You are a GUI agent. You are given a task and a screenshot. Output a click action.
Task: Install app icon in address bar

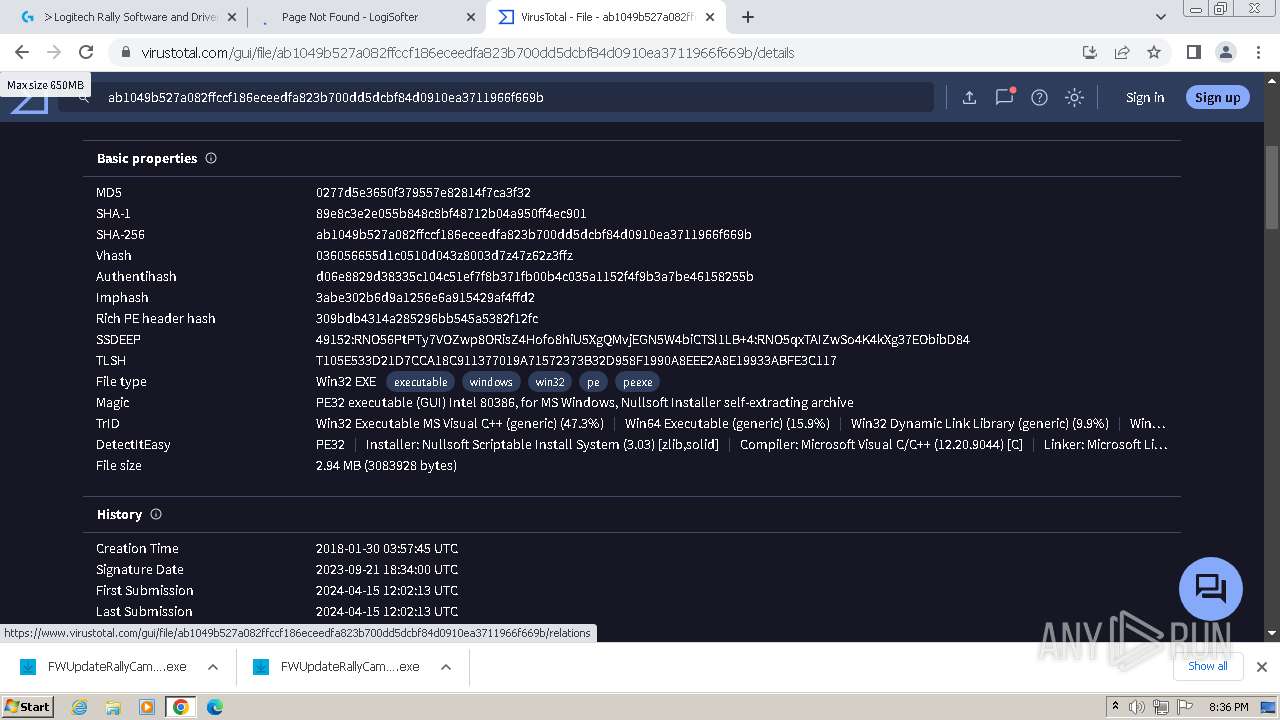[x=1090, y=52]
